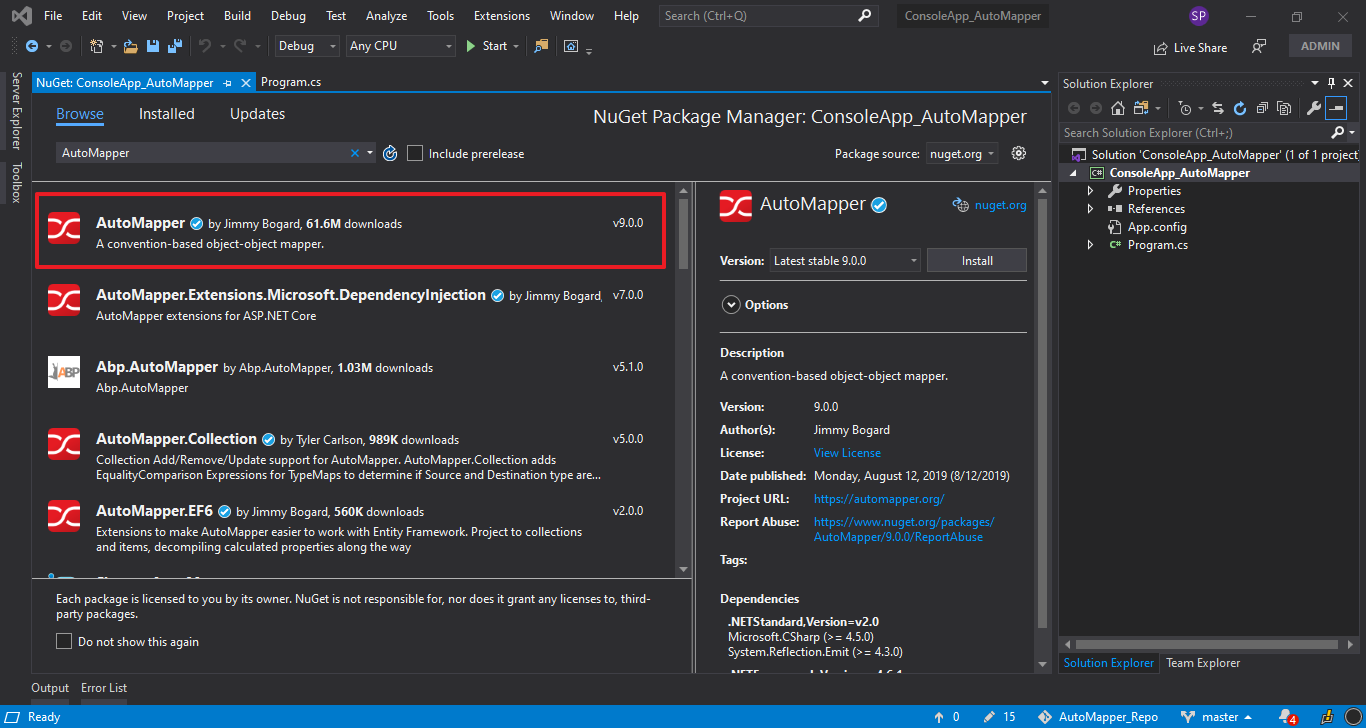Open the Live Share feedback icon
The width and height of the screenshot is (1366, 728).
1259,46
